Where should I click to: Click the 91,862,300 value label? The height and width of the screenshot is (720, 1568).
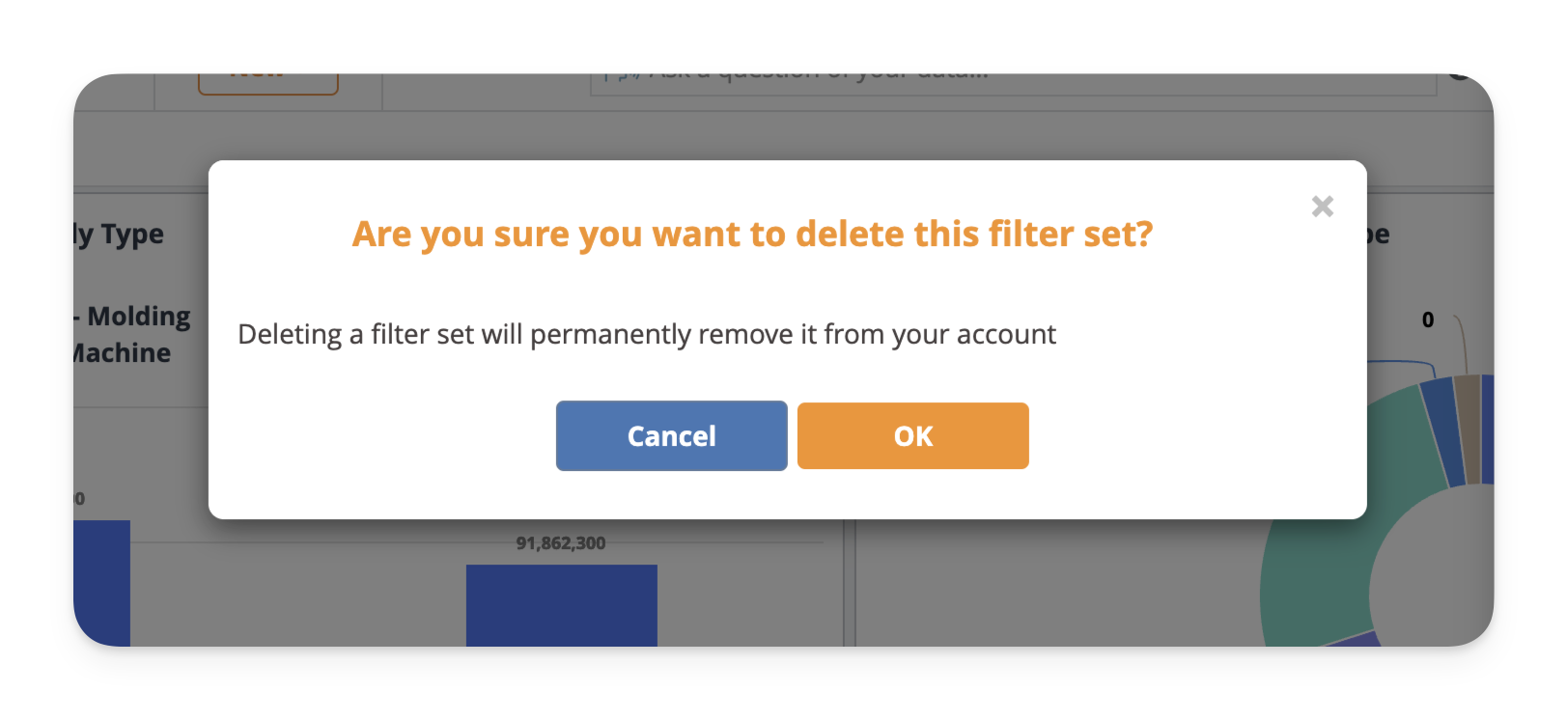[x=560, y=543]
